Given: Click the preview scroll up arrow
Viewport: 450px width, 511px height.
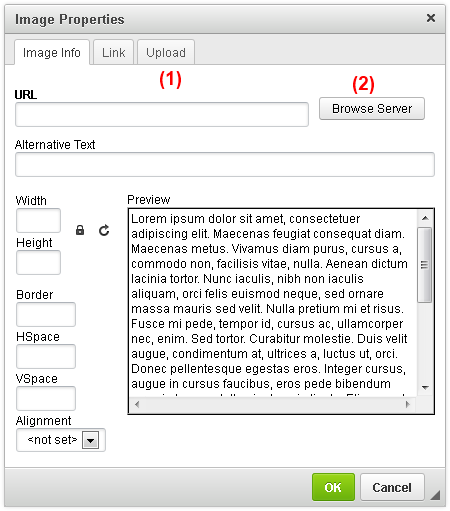Looking at the screenshot, I should pyautogui.click(x=425, y=218).
